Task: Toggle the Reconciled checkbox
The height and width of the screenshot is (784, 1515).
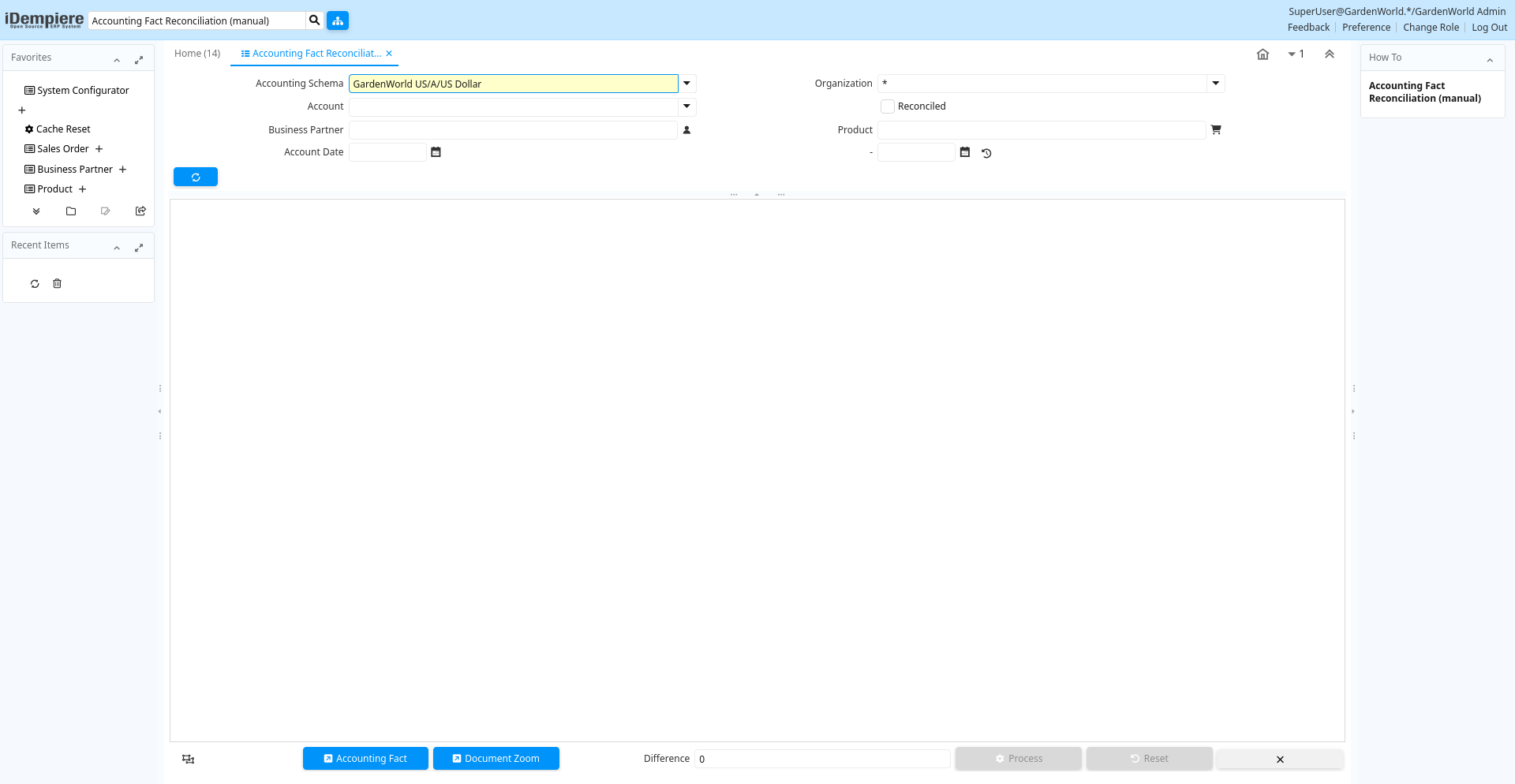Action: 888,106
